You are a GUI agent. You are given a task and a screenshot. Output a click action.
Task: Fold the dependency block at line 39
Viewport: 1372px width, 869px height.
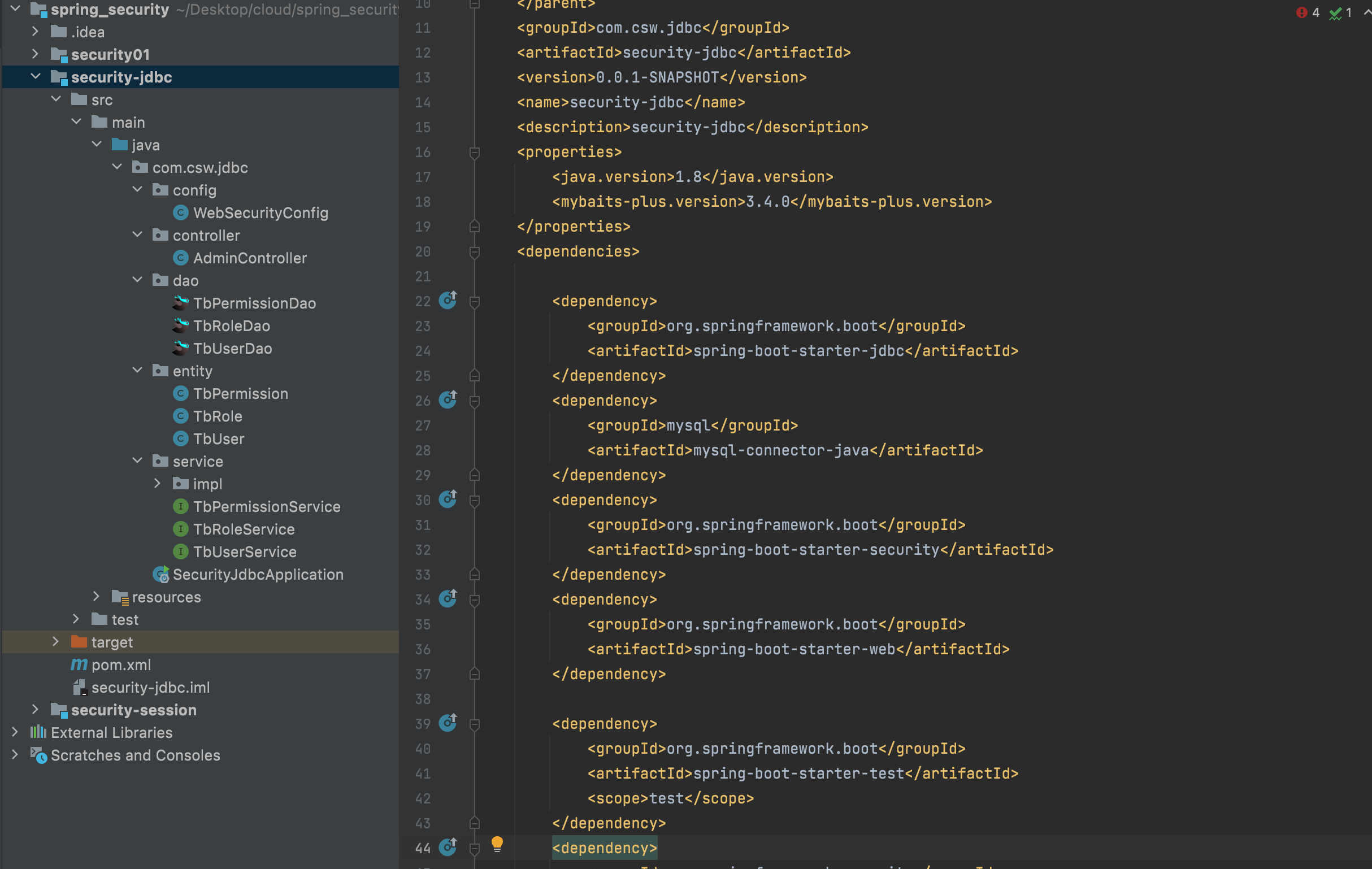[474, 724]
